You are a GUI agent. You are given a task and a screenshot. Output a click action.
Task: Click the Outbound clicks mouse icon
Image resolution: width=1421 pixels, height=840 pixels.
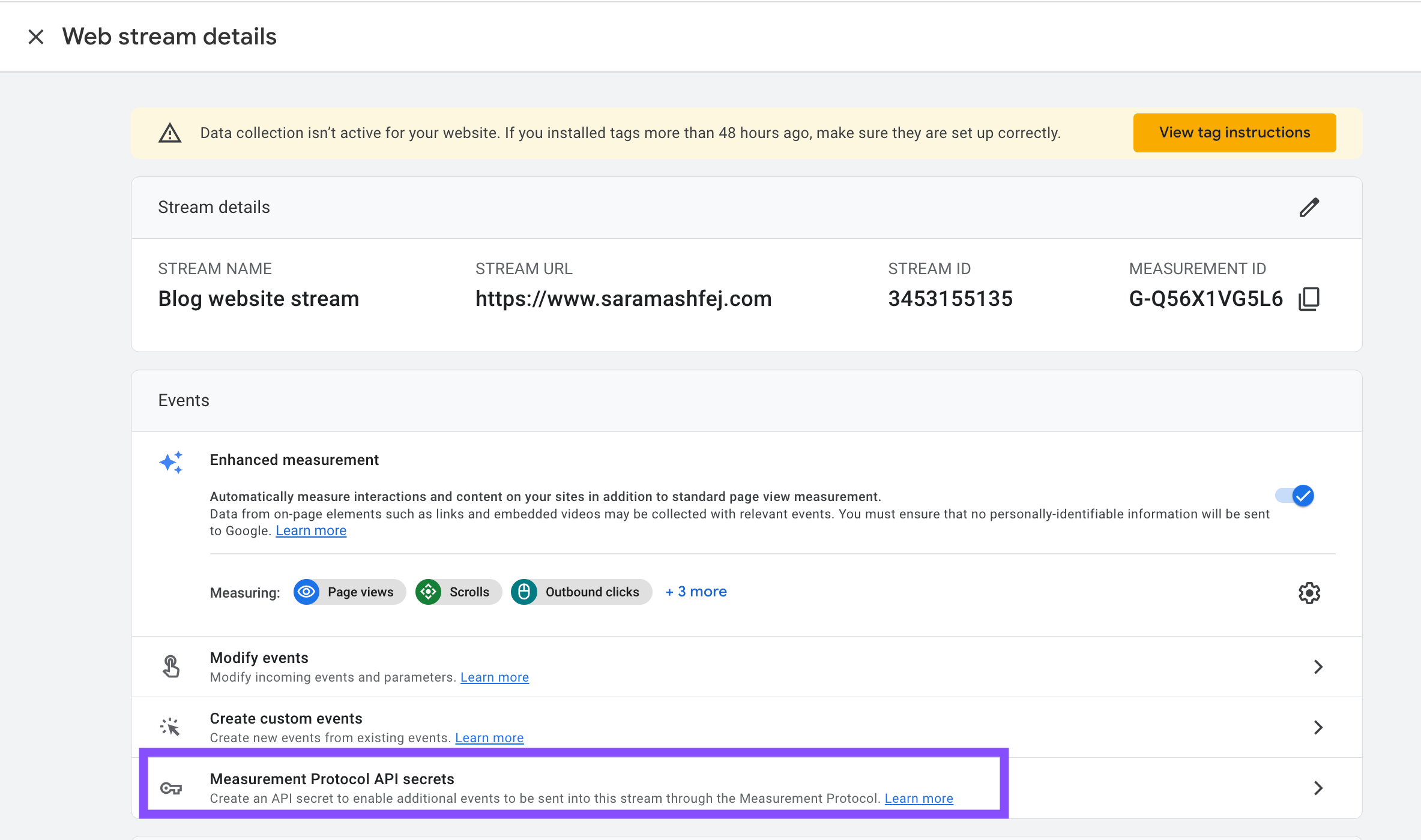[x=524, y=592]
